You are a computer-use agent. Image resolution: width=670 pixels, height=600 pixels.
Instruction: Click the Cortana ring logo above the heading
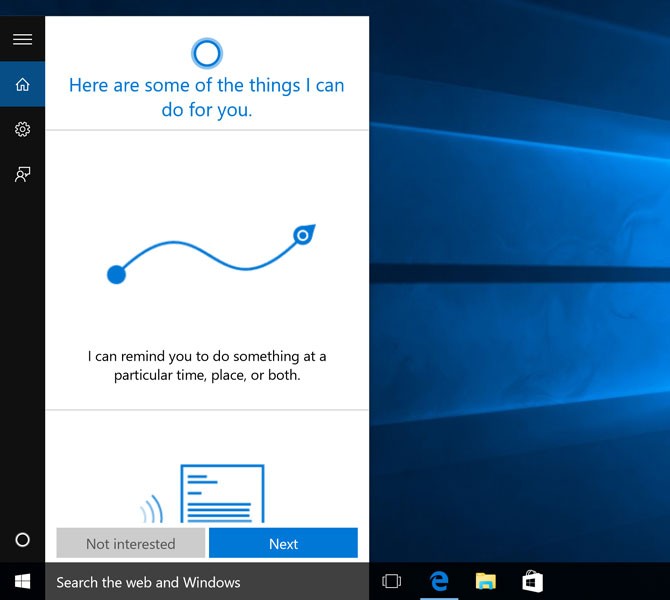point(207,53)
